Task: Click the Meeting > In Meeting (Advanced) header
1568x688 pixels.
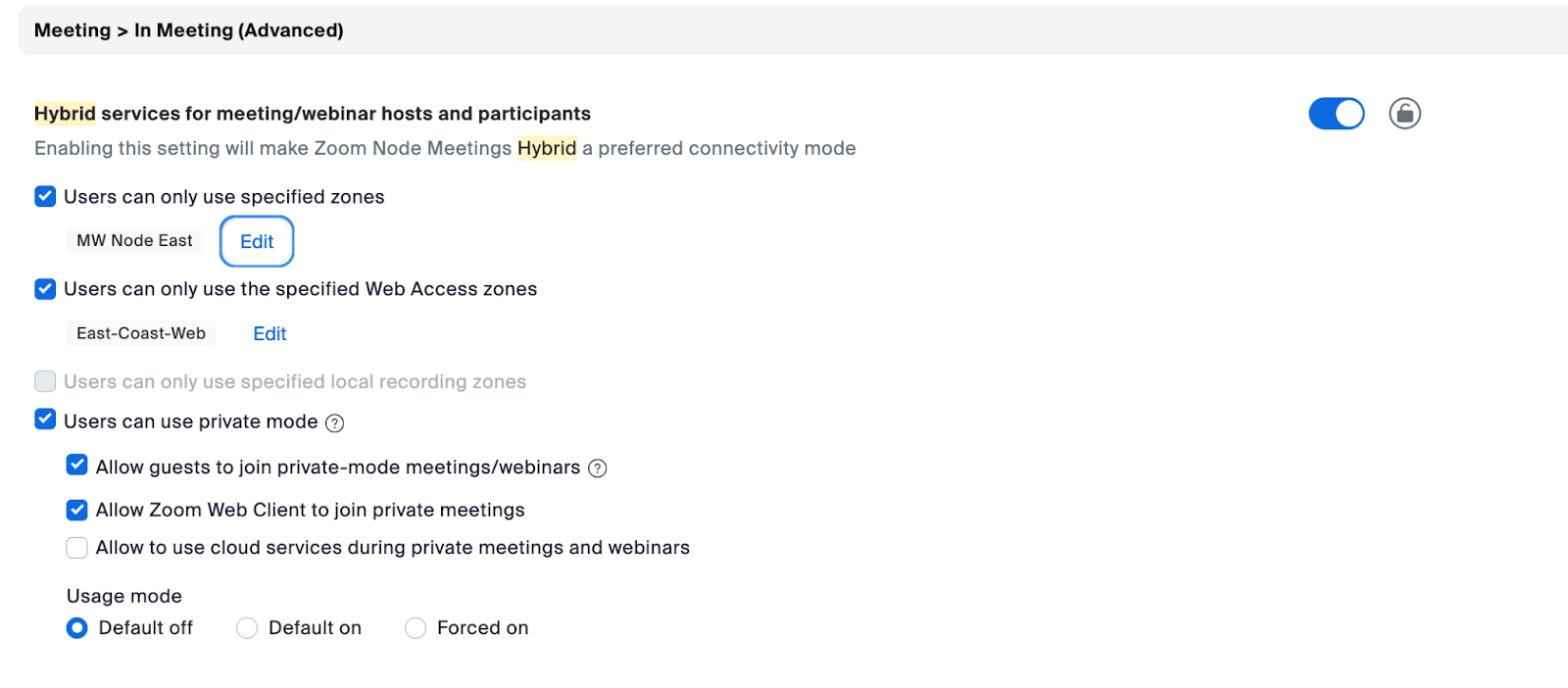Action: 189,30
